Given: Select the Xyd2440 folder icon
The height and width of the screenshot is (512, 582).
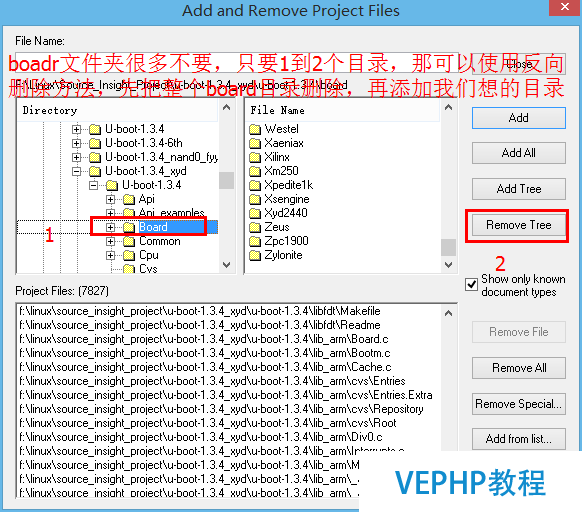Looking at the screenshot, I should point(255,213).
